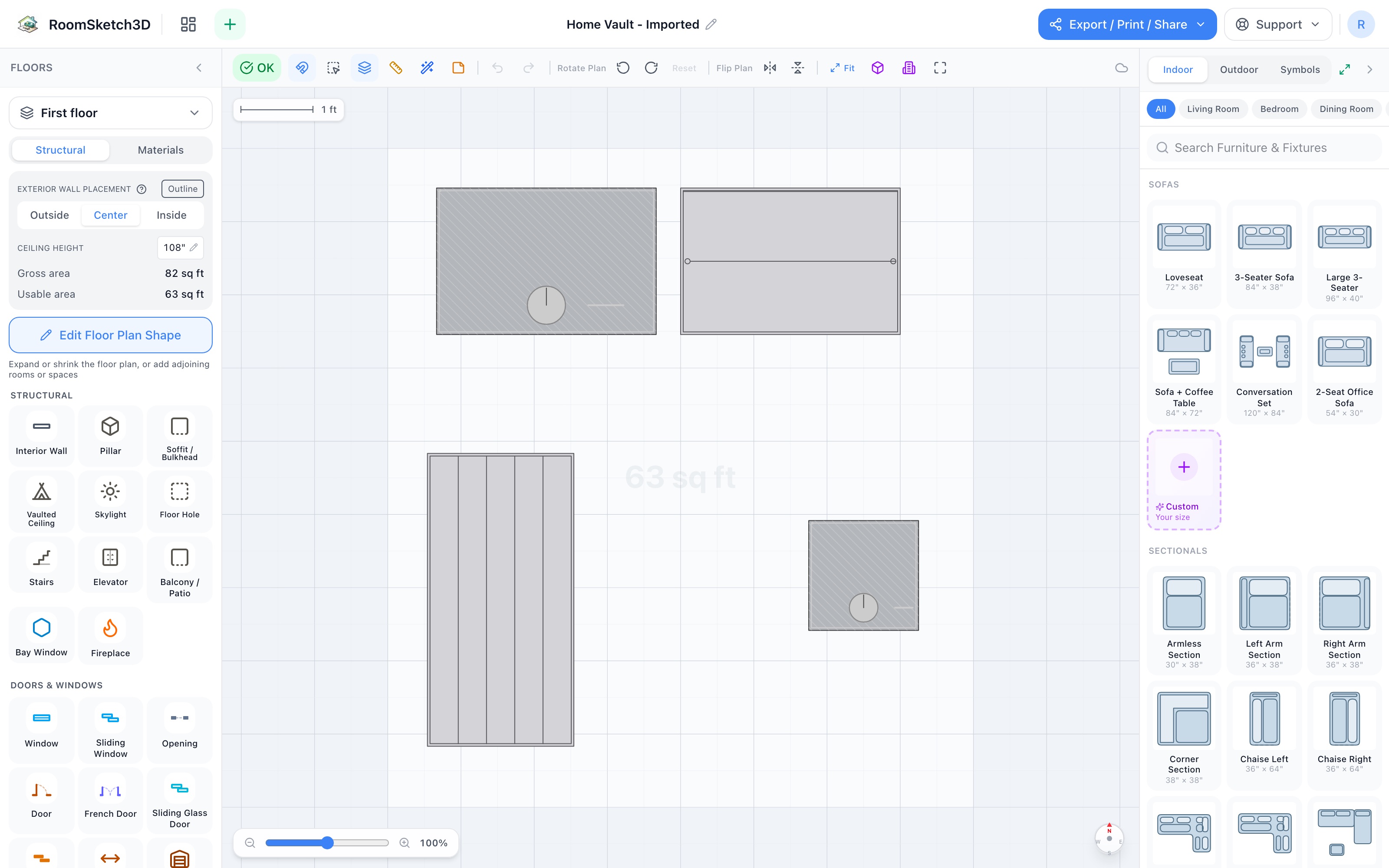Add Stairs to the plan
This screenshot has height=868, width=1389.
tap(41, 565)
